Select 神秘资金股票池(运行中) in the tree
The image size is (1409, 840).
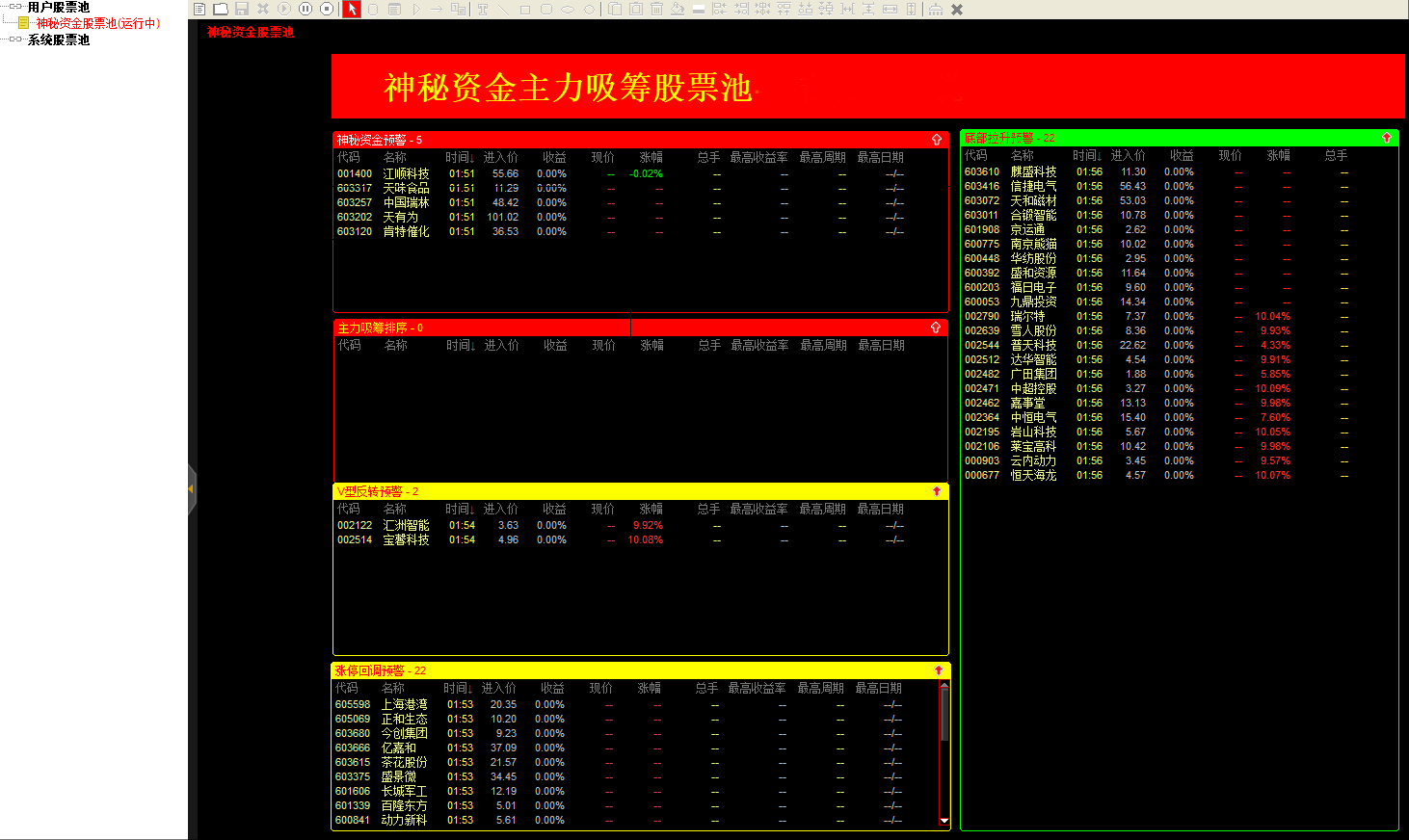point(97,23)
